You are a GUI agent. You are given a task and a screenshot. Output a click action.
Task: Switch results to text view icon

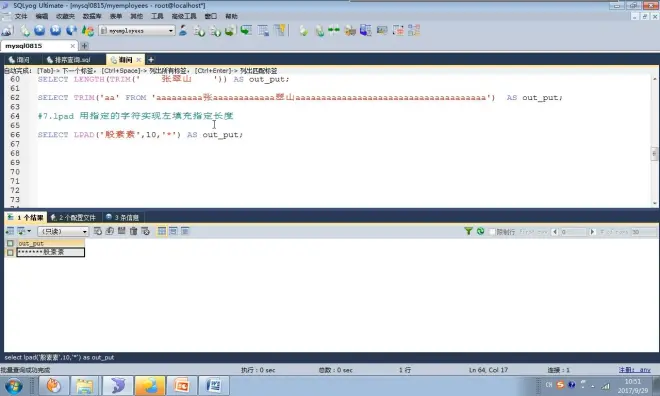click(x=185, y=231)
